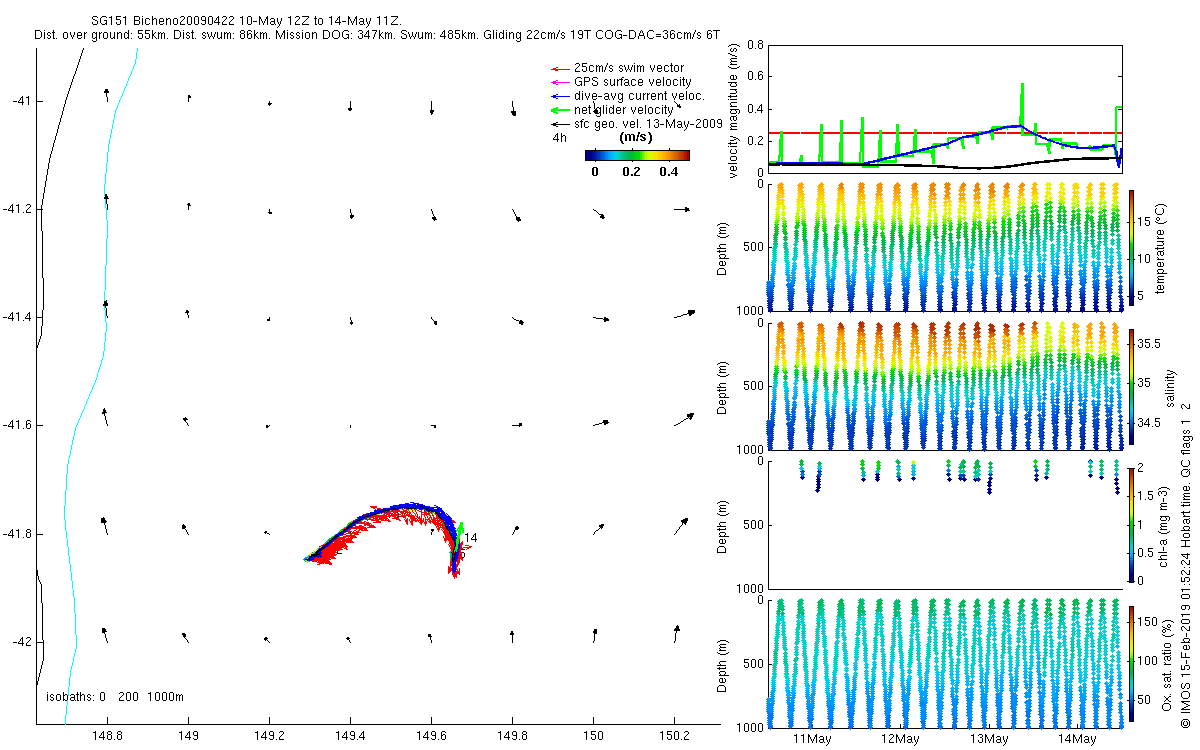Click latitude tick label '-41.2'
Image resolution: width=1200 pixels, height=750 pixels.
[20, 209]
